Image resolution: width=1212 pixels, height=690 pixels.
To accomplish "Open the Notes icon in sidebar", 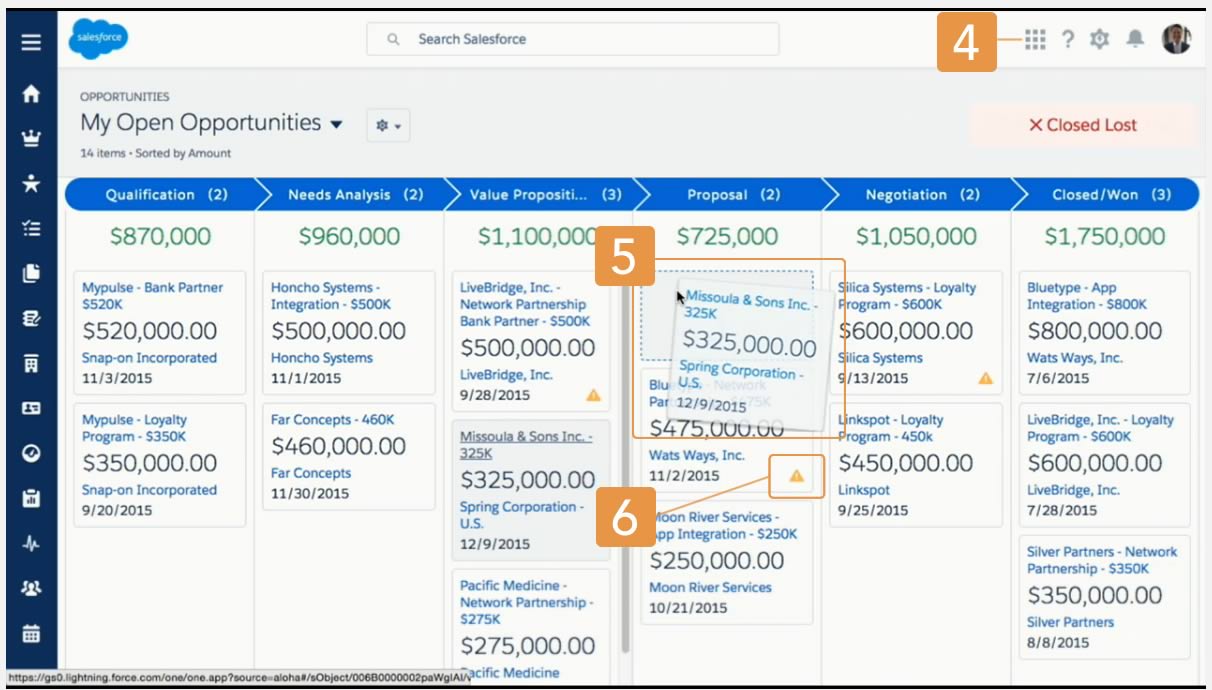I will pos(31,318).
